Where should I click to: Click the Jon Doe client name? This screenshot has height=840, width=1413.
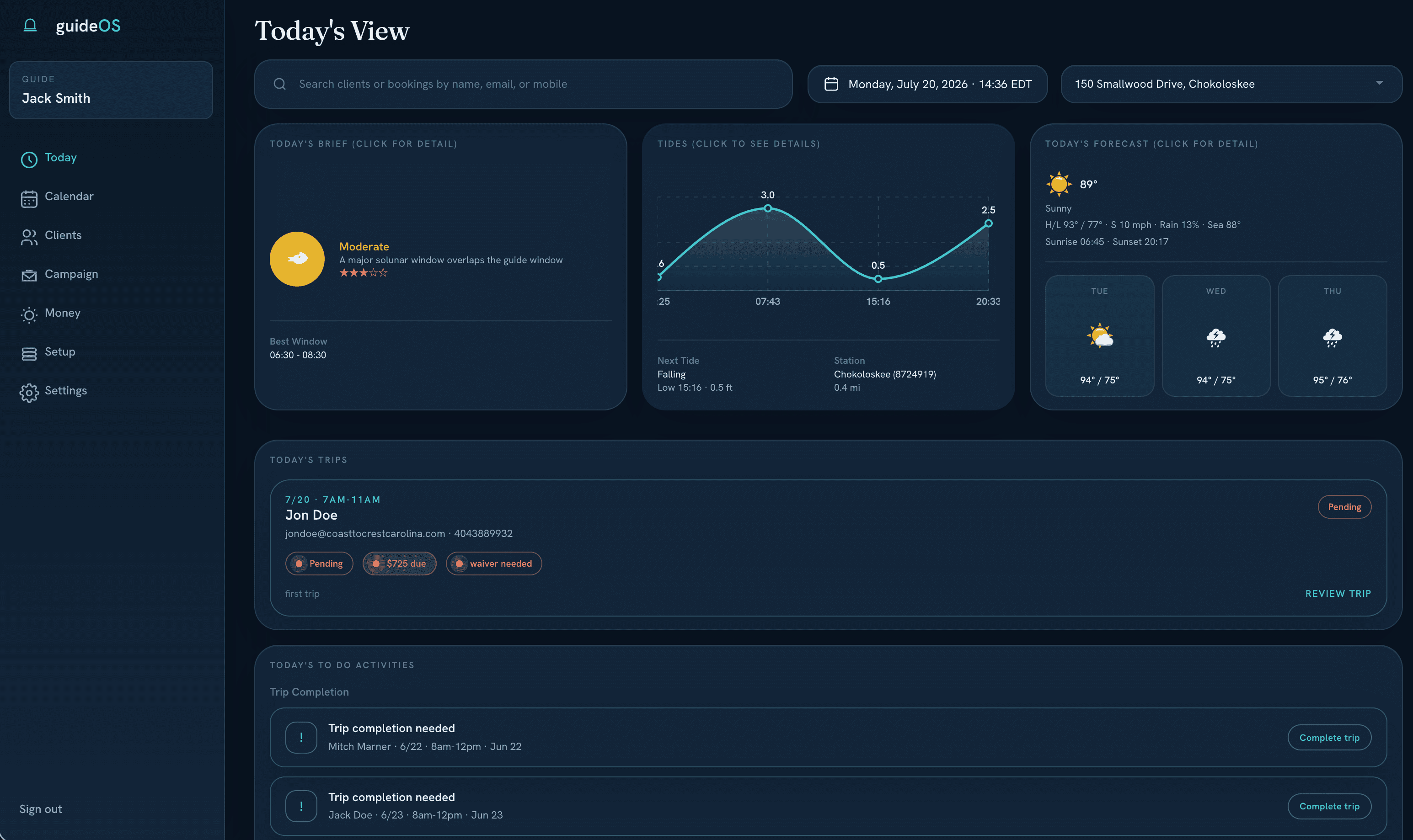[x=311, y=515]
